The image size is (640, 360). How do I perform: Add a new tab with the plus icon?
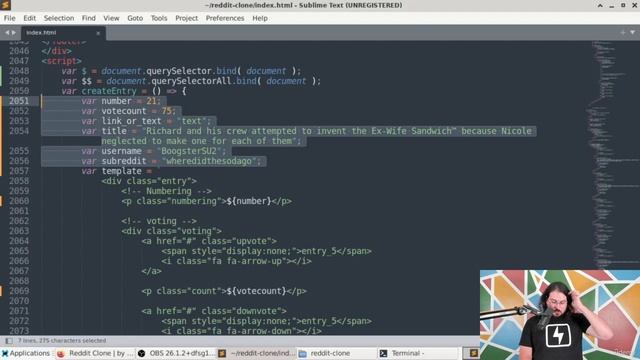pos(622,32)
